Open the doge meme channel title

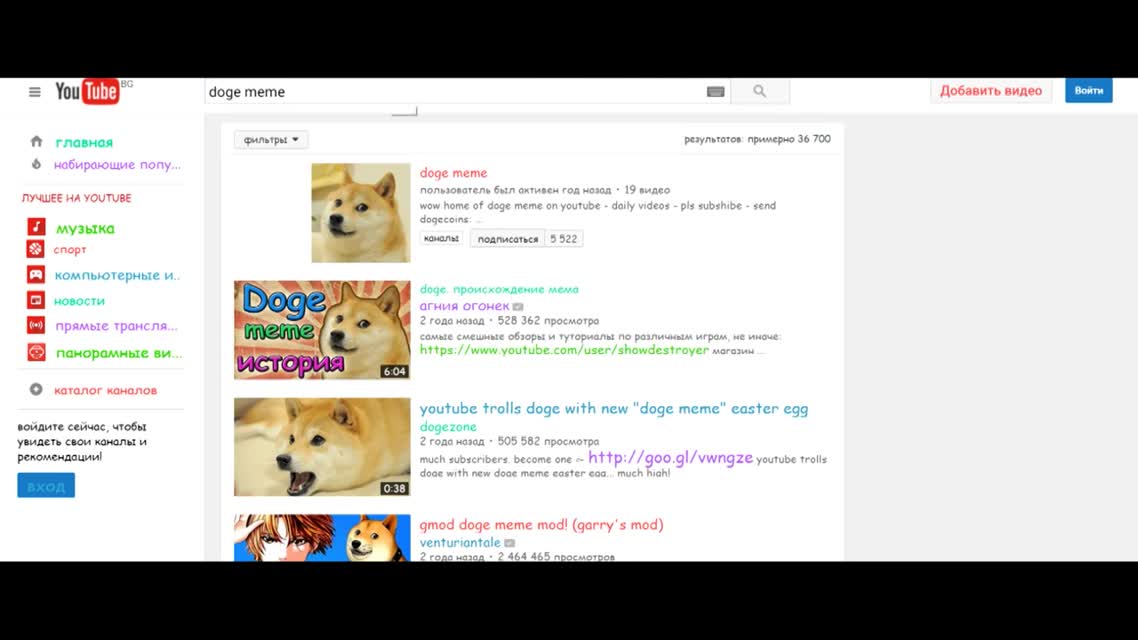[453, 173]
